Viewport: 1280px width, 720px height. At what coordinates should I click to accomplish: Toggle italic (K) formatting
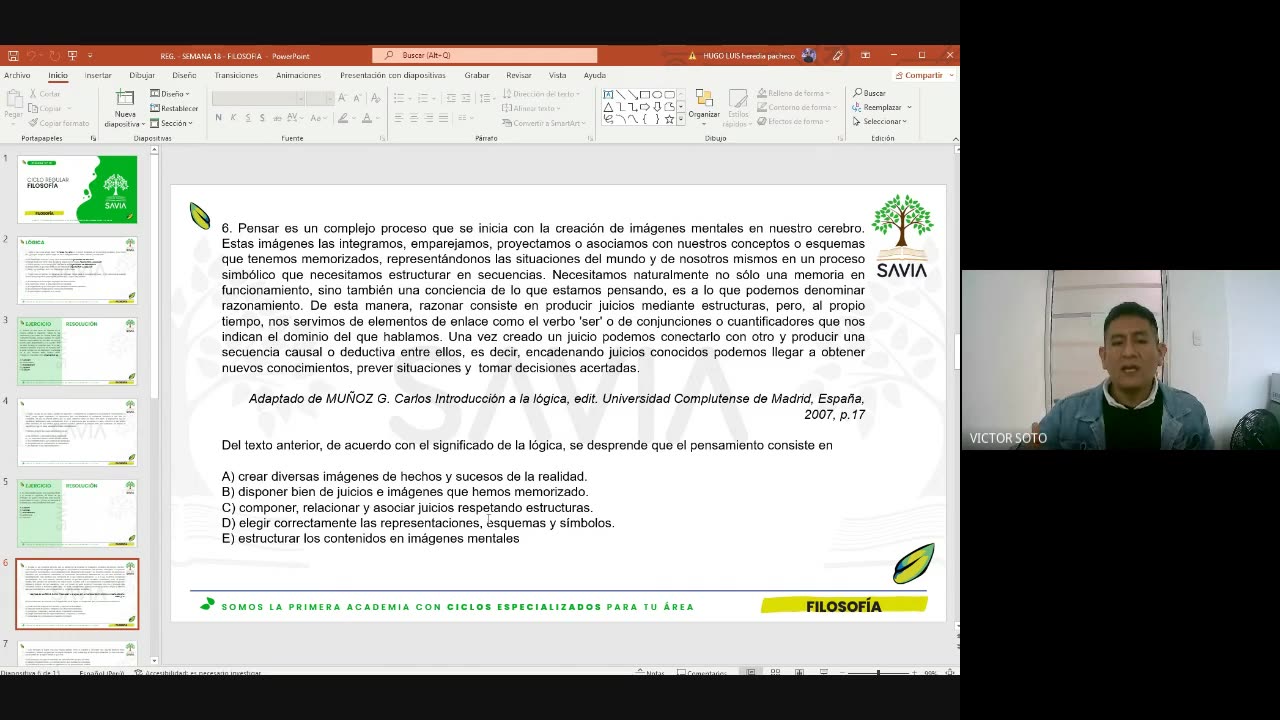click(x=233, y=118)
